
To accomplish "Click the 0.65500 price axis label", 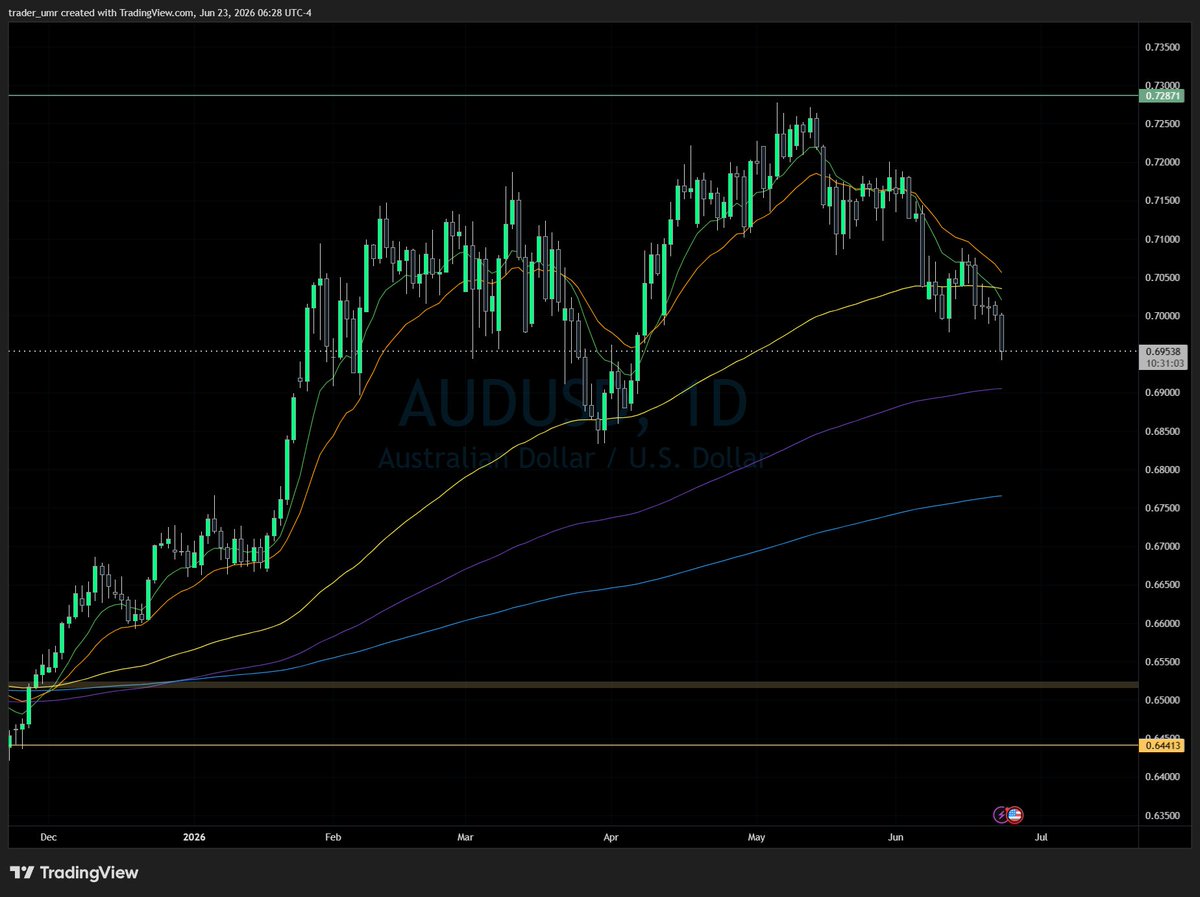I will click(1162, 662).
